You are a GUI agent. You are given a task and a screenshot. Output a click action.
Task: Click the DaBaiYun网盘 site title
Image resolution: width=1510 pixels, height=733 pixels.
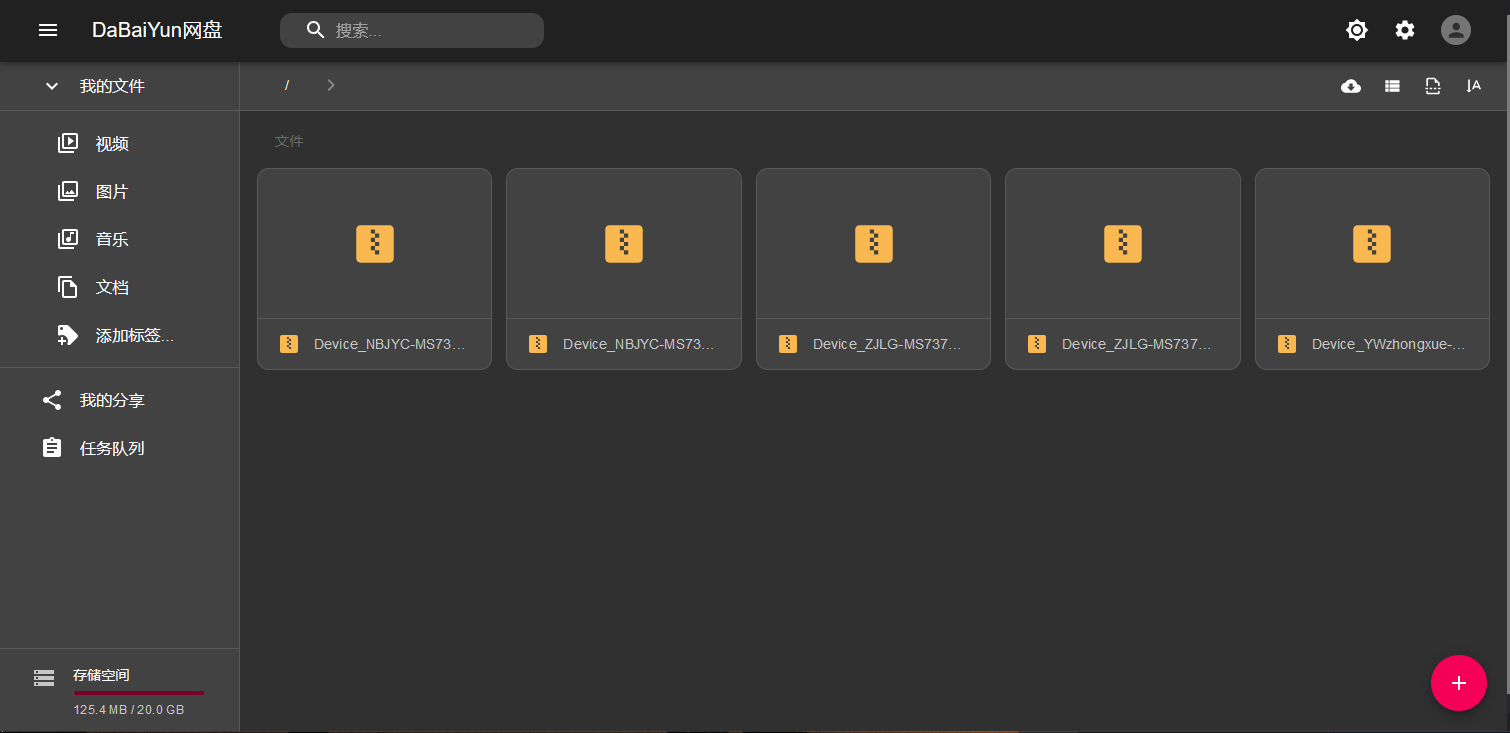[157, 30]
